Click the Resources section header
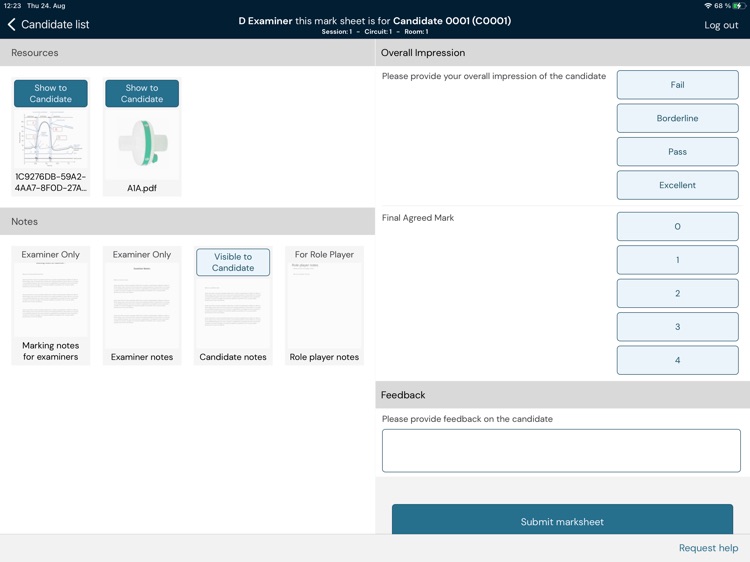Screen dimensions: 750x562 188,53
